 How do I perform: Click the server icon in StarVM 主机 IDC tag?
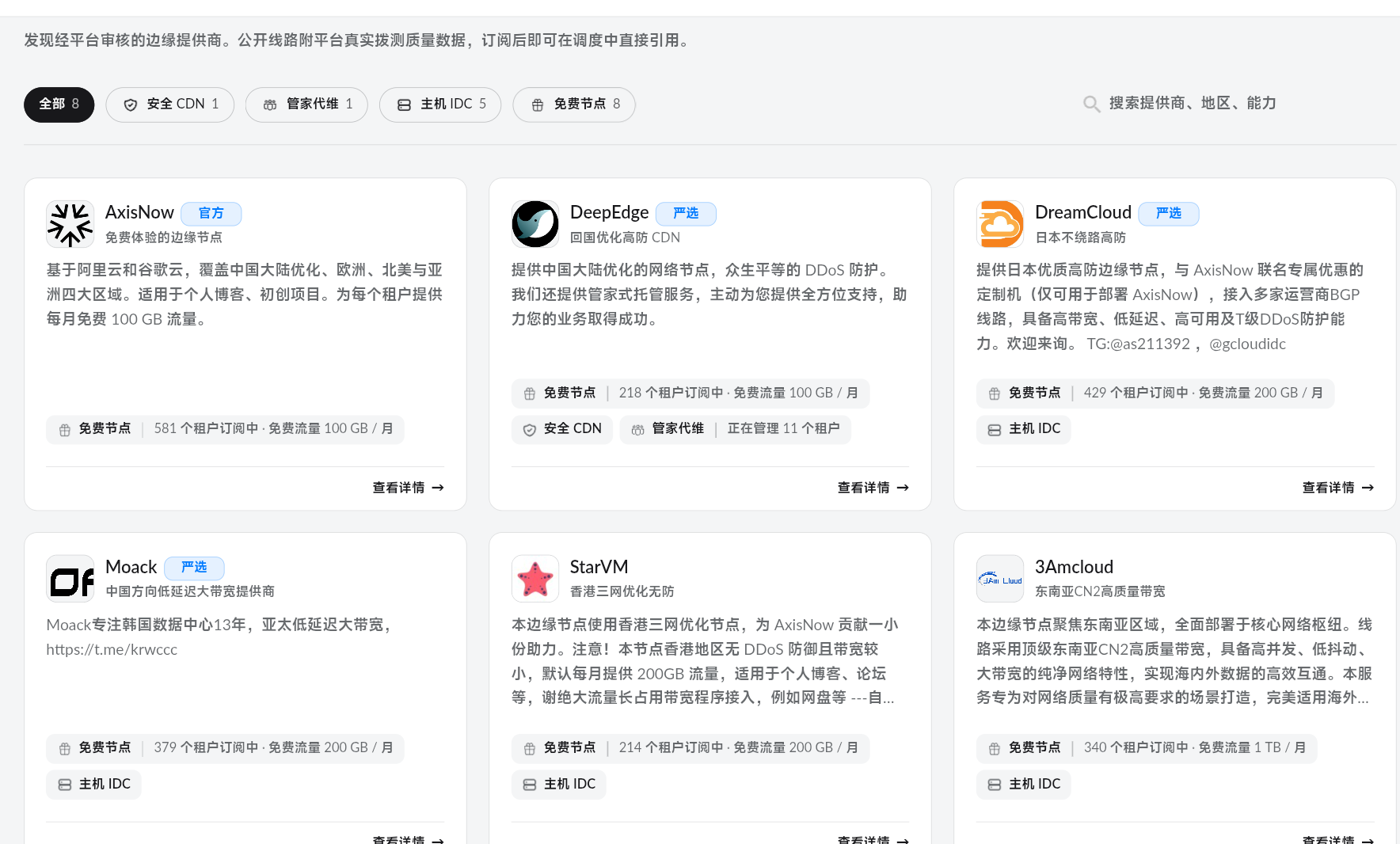coord(530,785)
